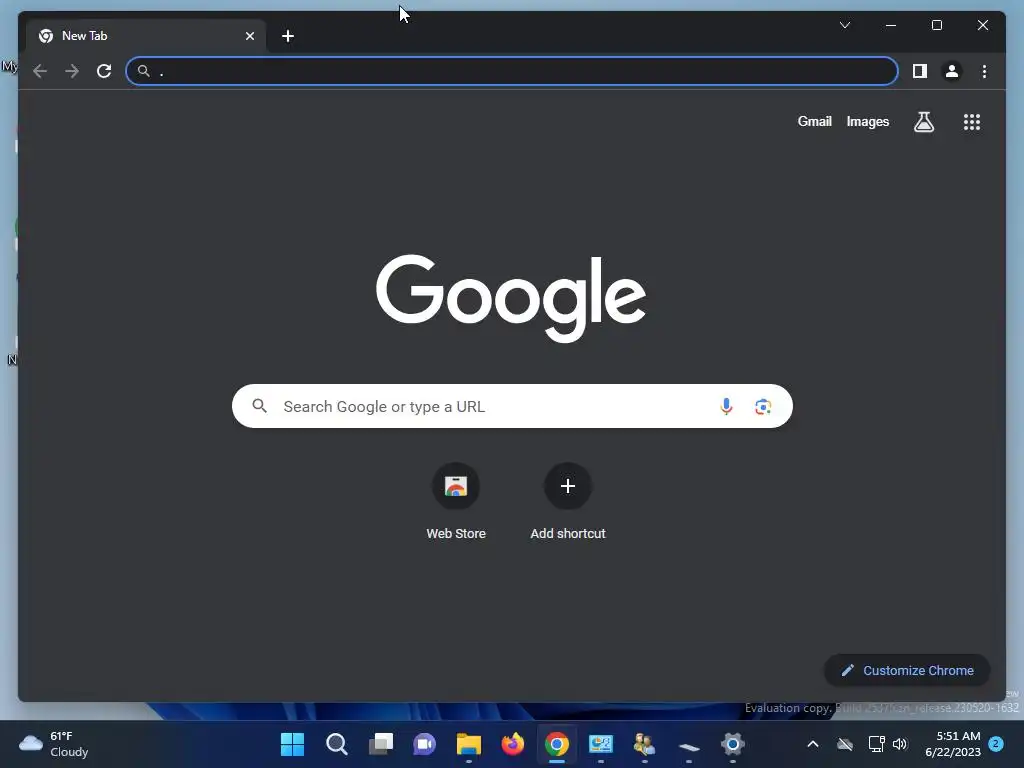Open Search Labs flask icon

pos(923,121)
